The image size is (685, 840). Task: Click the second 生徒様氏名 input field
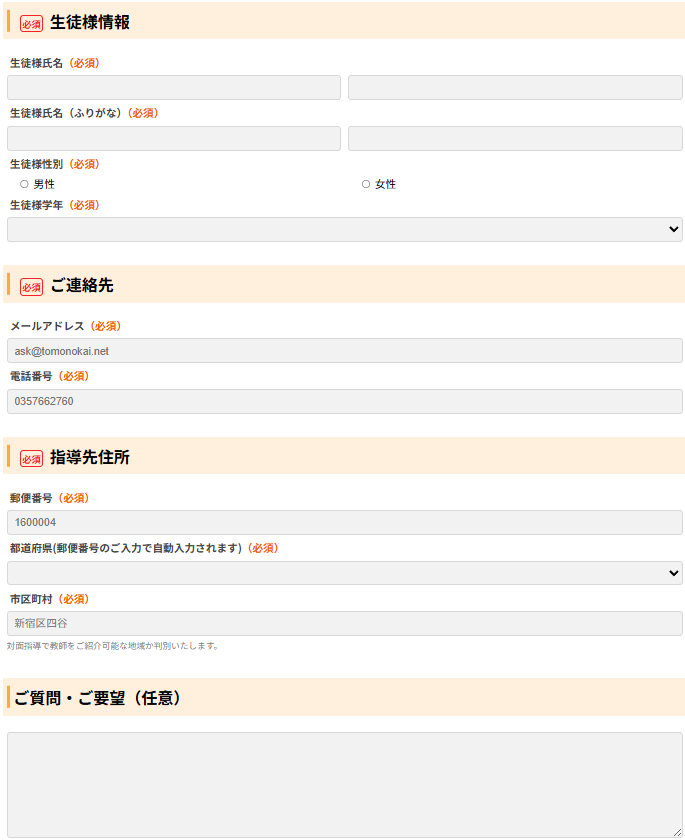515,88
